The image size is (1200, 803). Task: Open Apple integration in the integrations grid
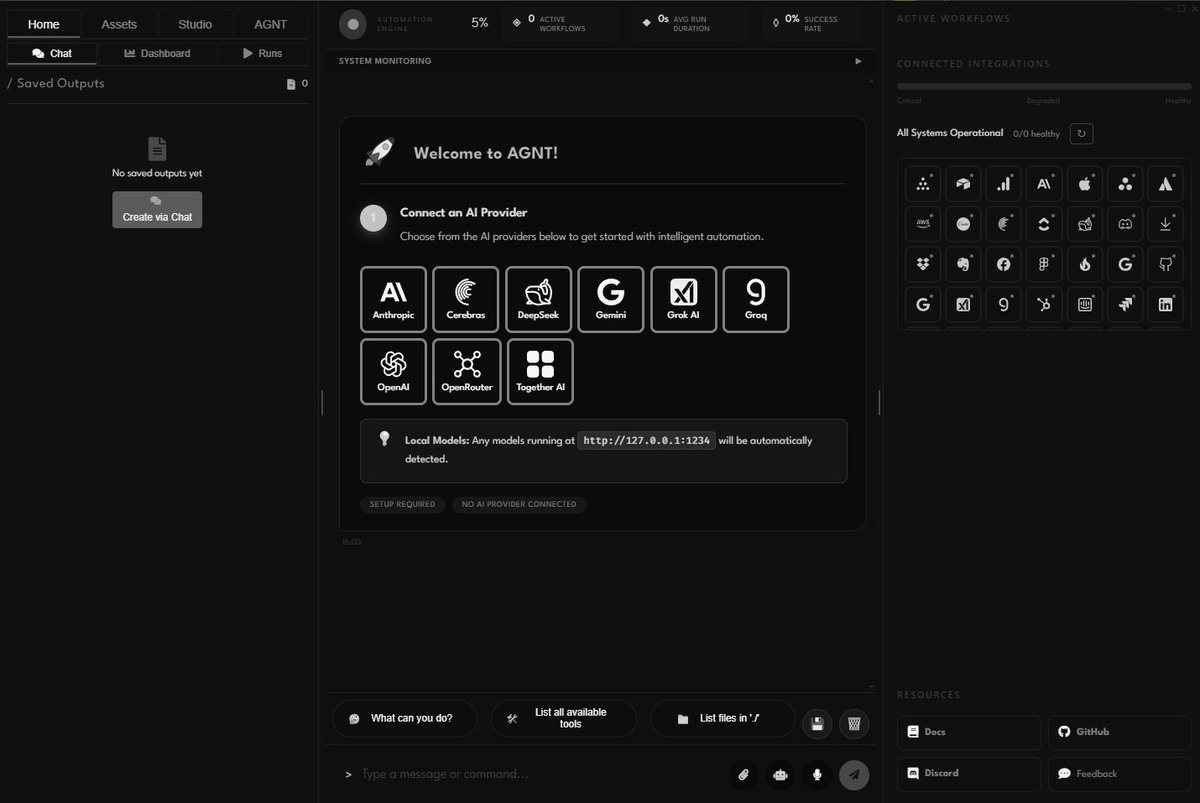pyautogui.click(x=1084, y=184)
